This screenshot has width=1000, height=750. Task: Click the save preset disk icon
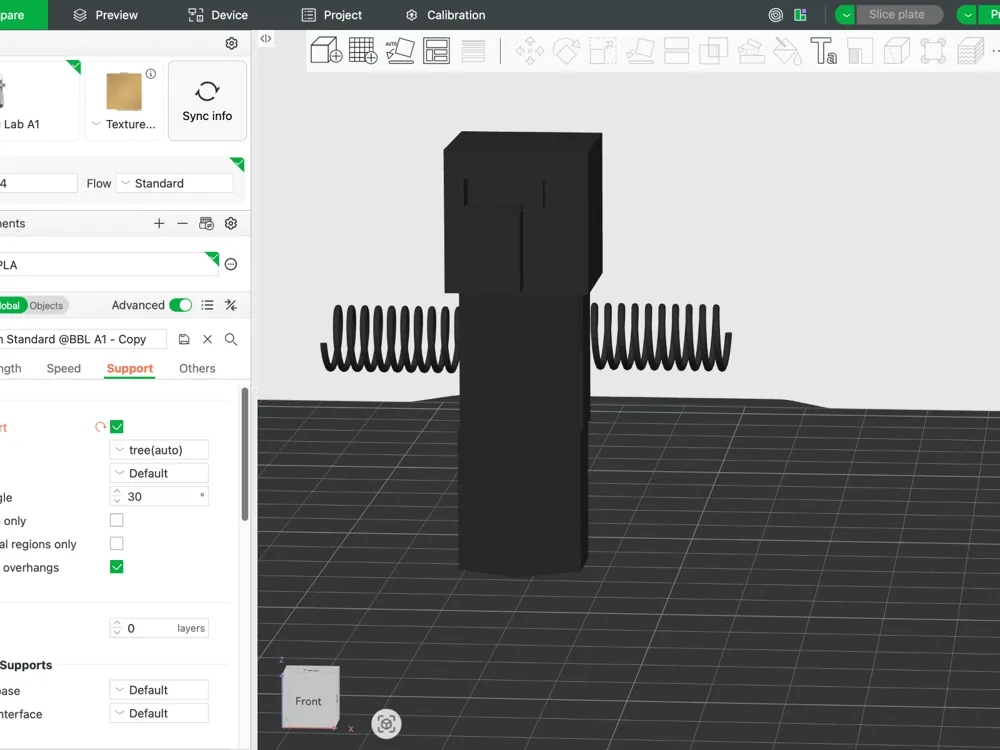coord(184,339)
